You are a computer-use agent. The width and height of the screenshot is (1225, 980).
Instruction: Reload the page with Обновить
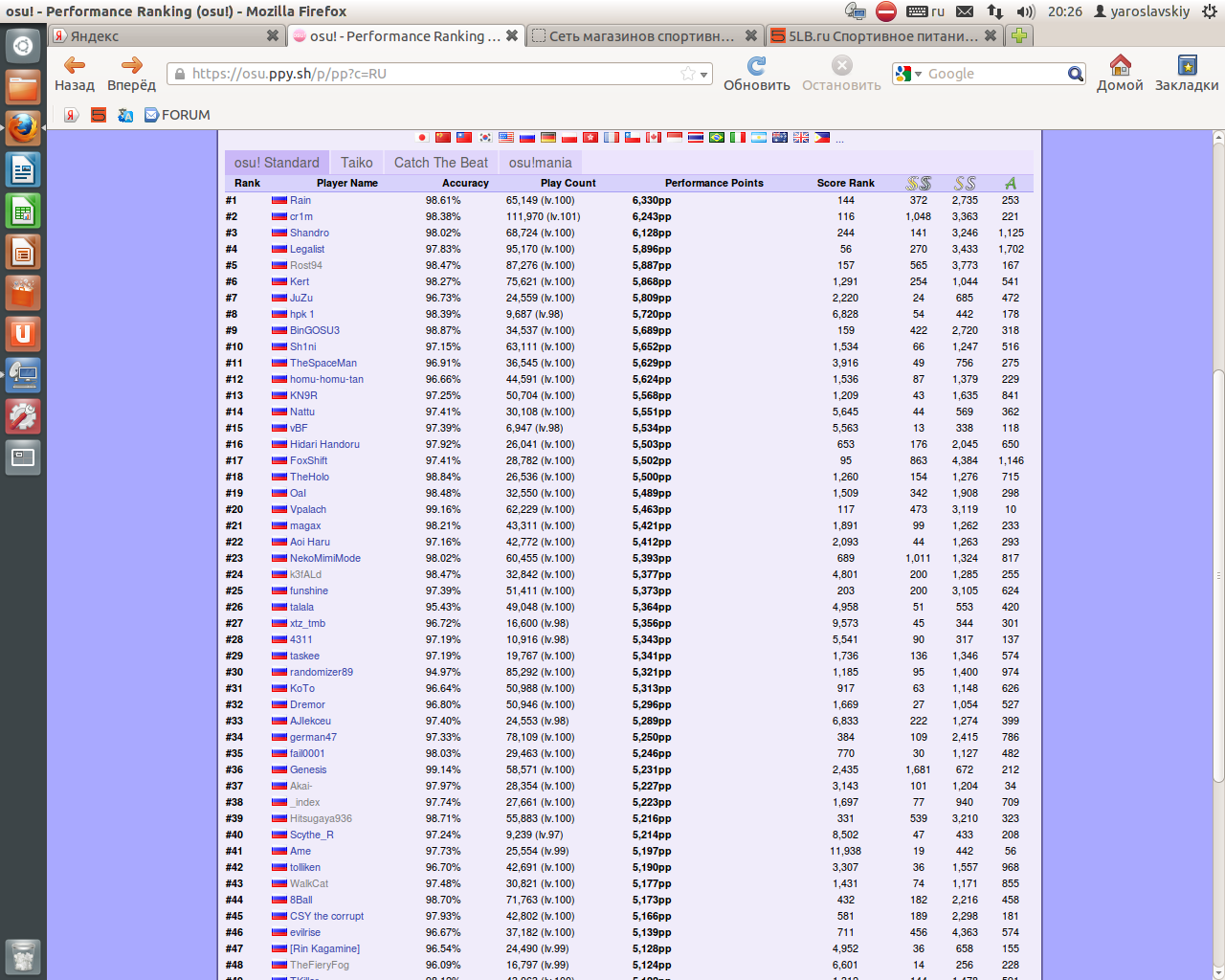tap(756, 74)
